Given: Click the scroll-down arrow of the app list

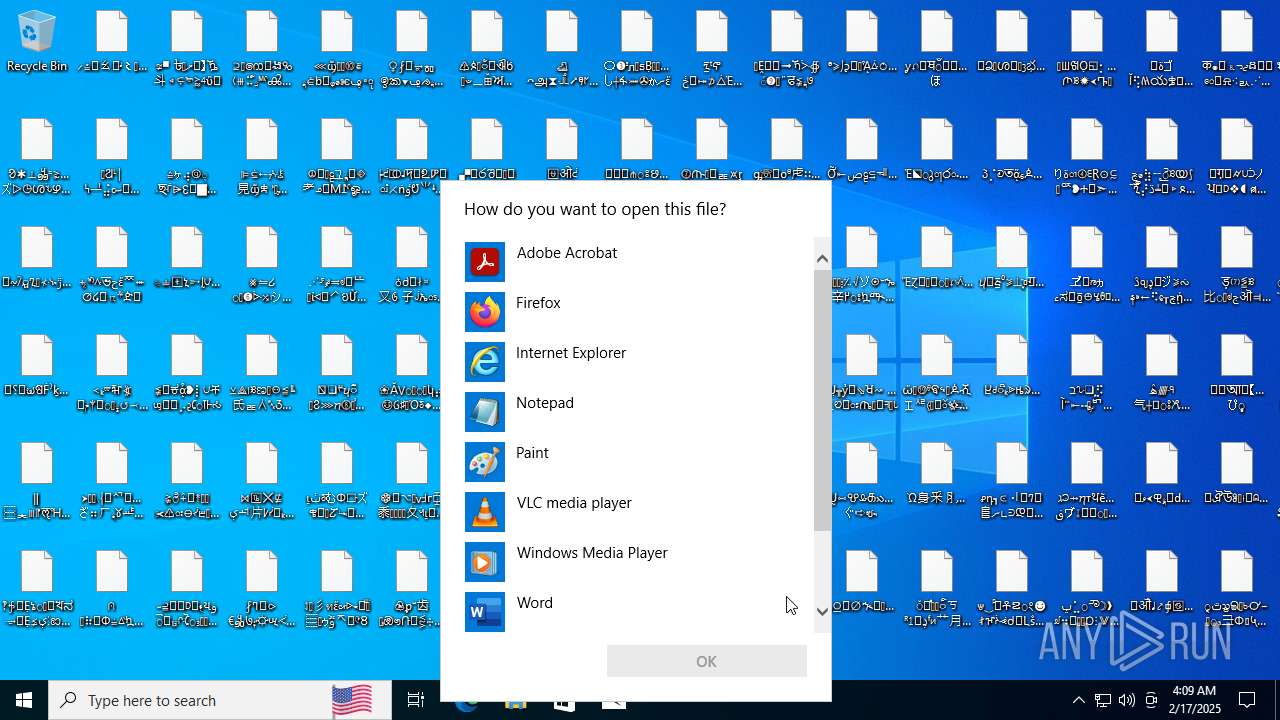Looking at the screenshot, I should [x=822, y=611].
